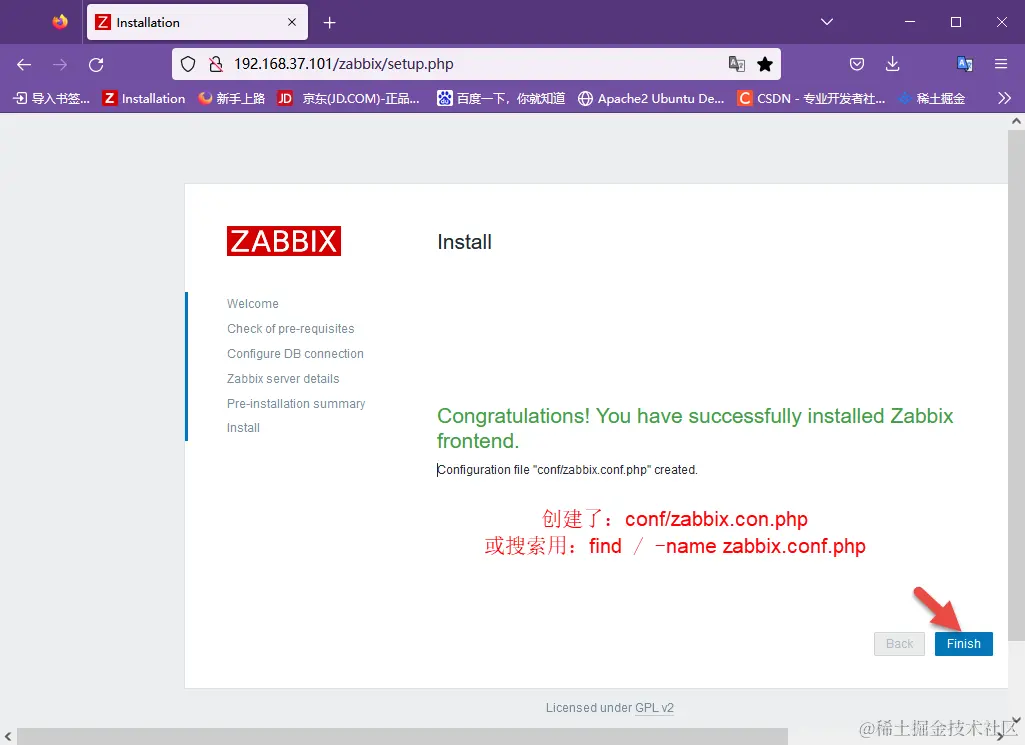This screenshot has width=1025, height=745.
Task: Click the Firefox translate page icon
Action: (737, 63)
